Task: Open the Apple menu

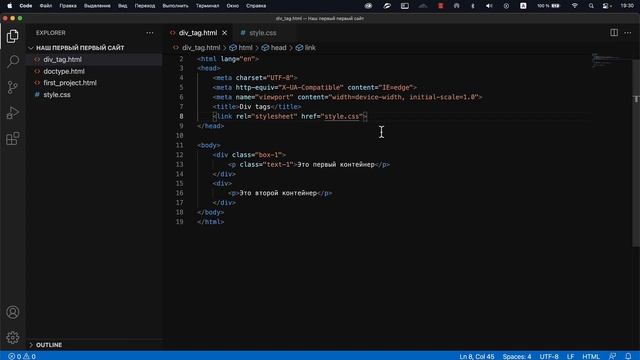Action: point(9,6)
